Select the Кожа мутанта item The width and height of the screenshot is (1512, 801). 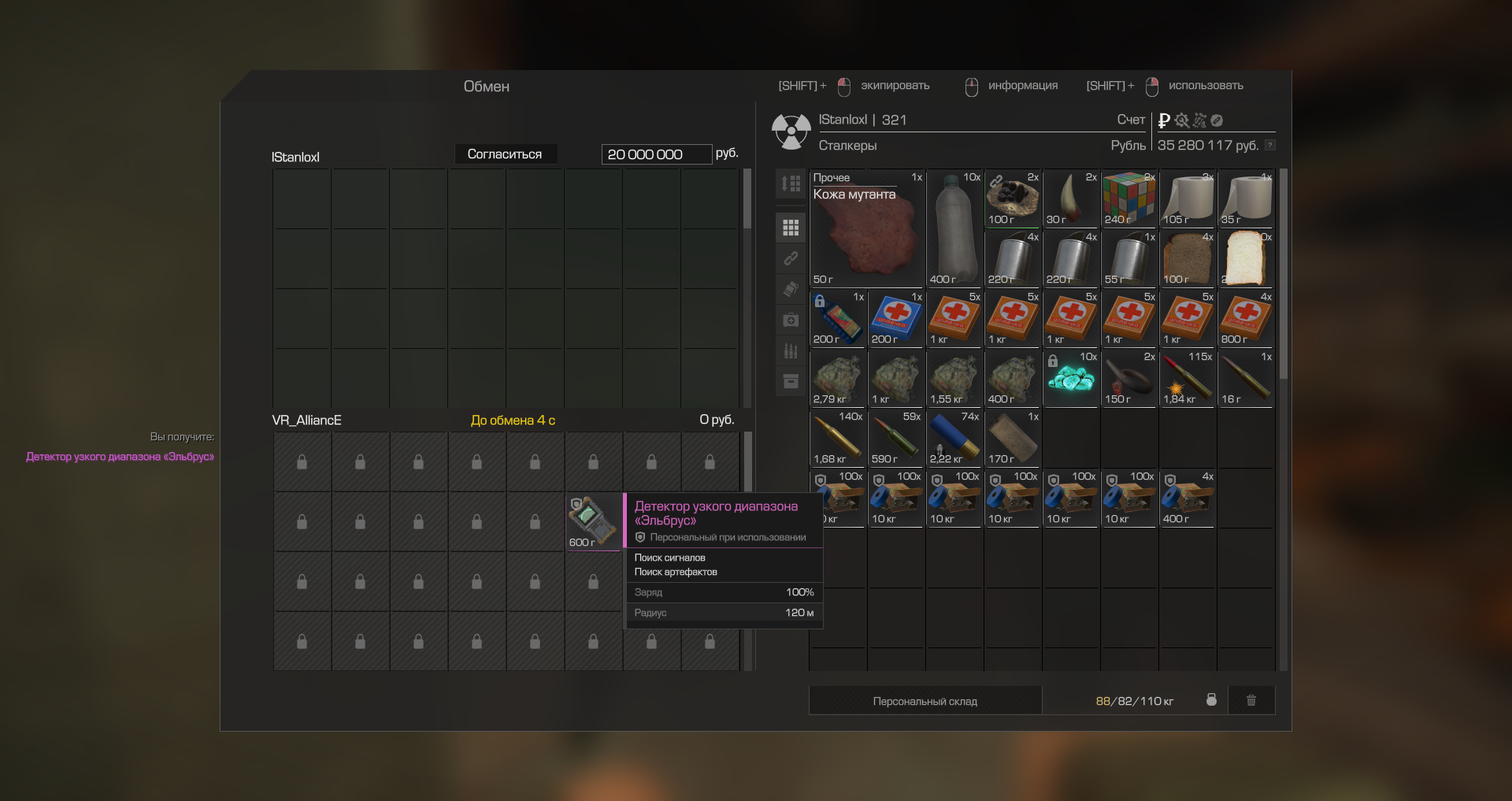pyautogui.click(x=867, y=228)
